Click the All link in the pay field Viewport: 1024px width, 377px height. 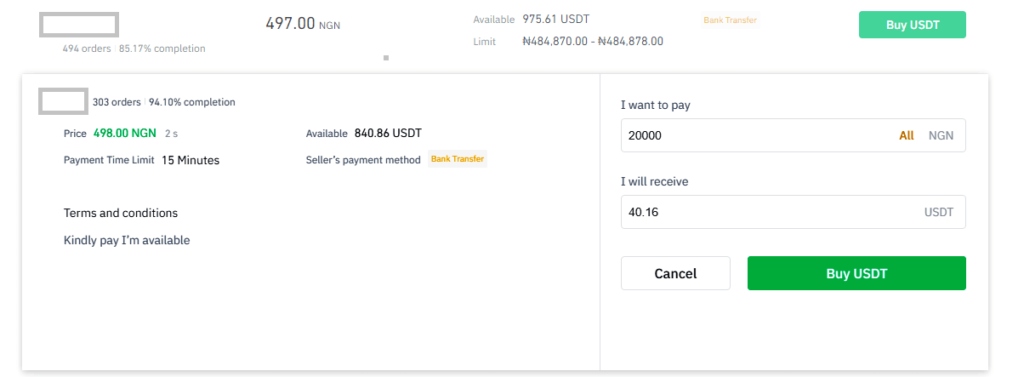[906, 136]
